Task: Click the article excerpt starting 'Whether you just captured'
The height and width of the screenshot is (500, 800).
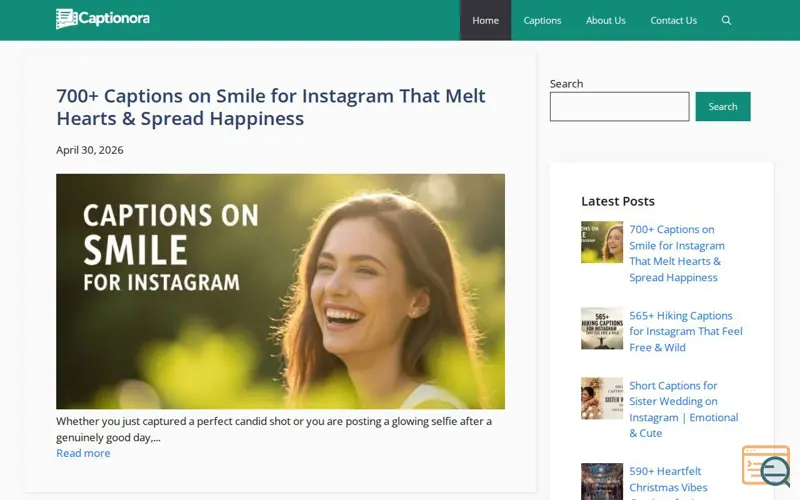Action: (x=274, y=429)
